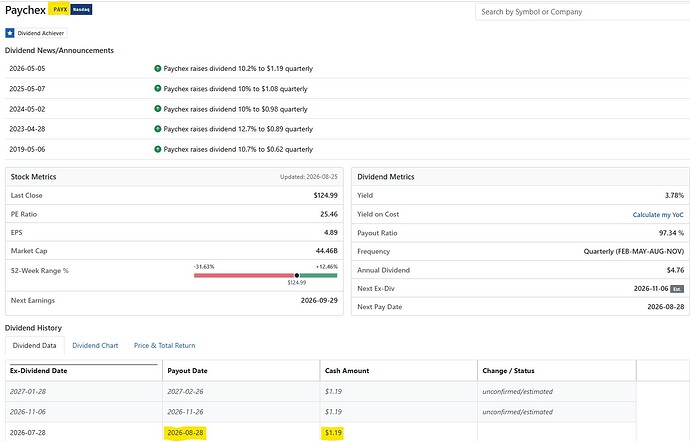Click unconfirmed/estimated status in 2027-01-28 row

pyautogui.click(x=518, y=391)
